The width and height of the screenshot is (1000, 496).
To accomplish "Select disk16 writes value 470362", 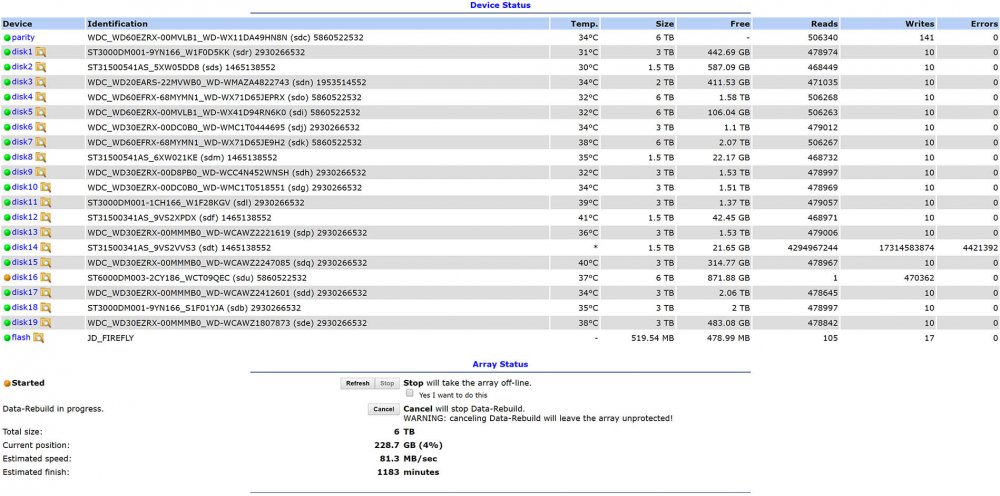I will [x=920, y=278].
